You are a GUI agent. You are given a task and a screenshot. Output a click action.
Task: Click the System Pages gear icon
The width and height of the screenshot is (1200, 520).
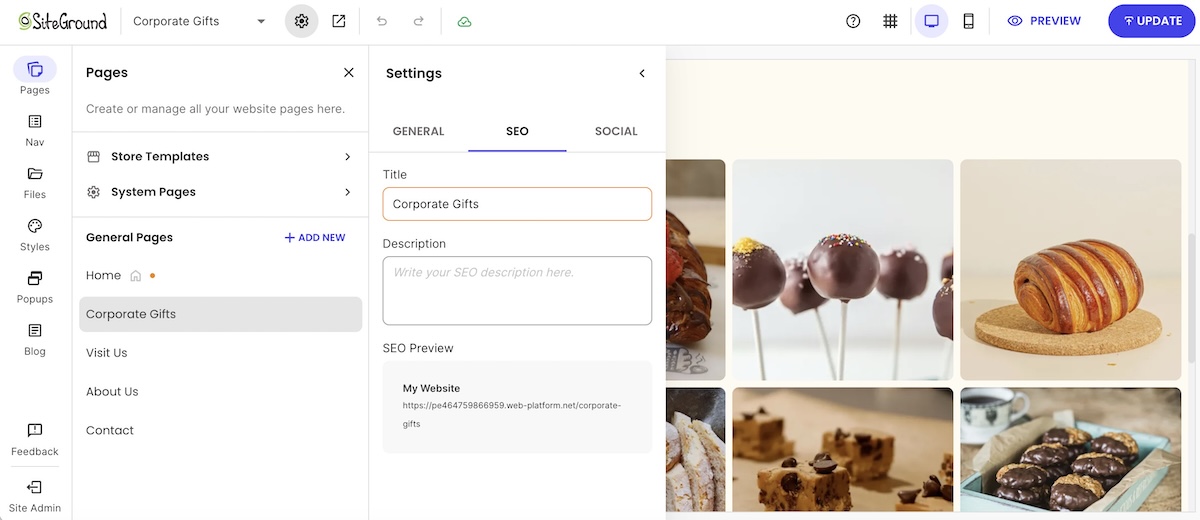point(94,192)
